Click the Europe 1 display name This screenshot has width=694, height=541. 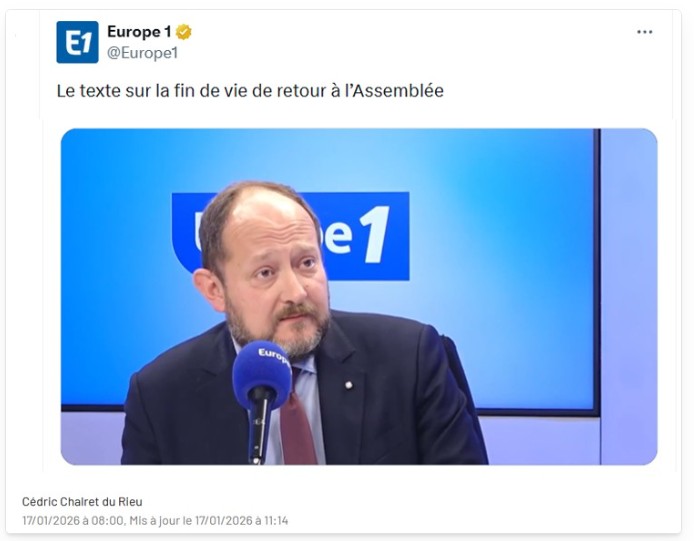pyautogui.click(x=139, y=32)
